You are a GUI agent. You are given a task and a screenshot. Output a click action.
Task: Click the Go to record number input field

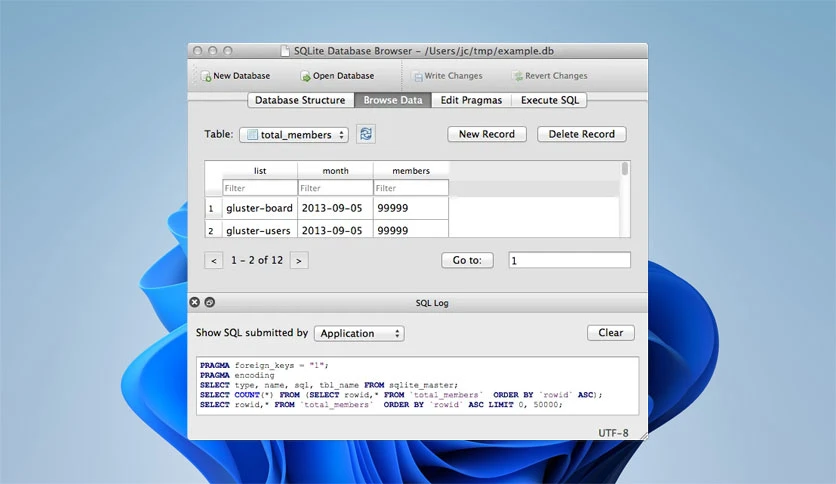click(569, 260)
